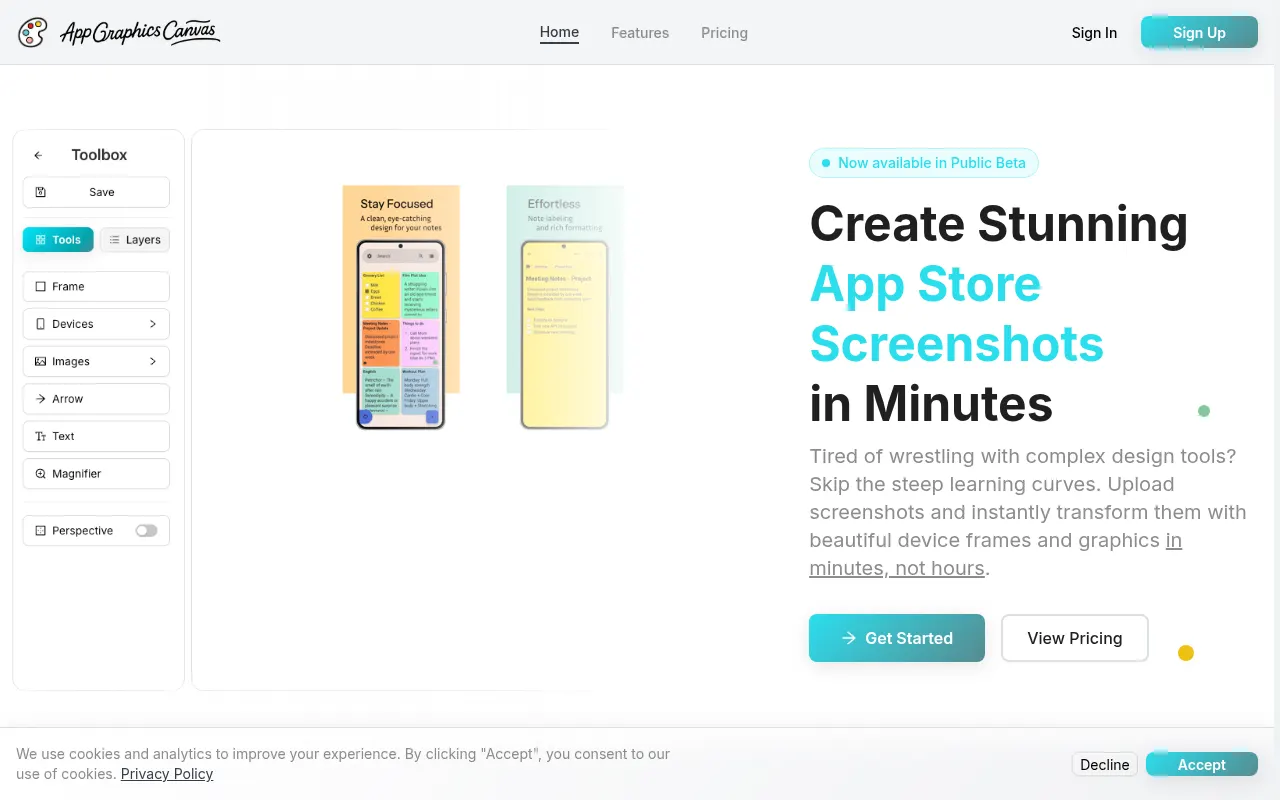This screenshot has height=800, width=1280.
Task: Click the 'in minutes, not hours' underlined text
Action: (x=996, y=554)
